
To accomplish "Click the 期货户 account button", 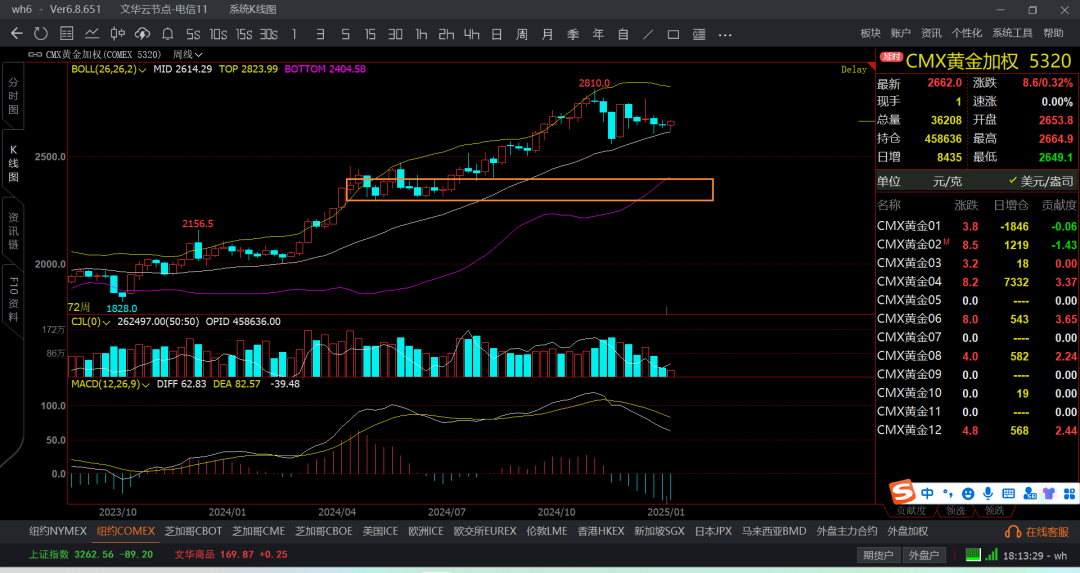I will coord(878,555).
